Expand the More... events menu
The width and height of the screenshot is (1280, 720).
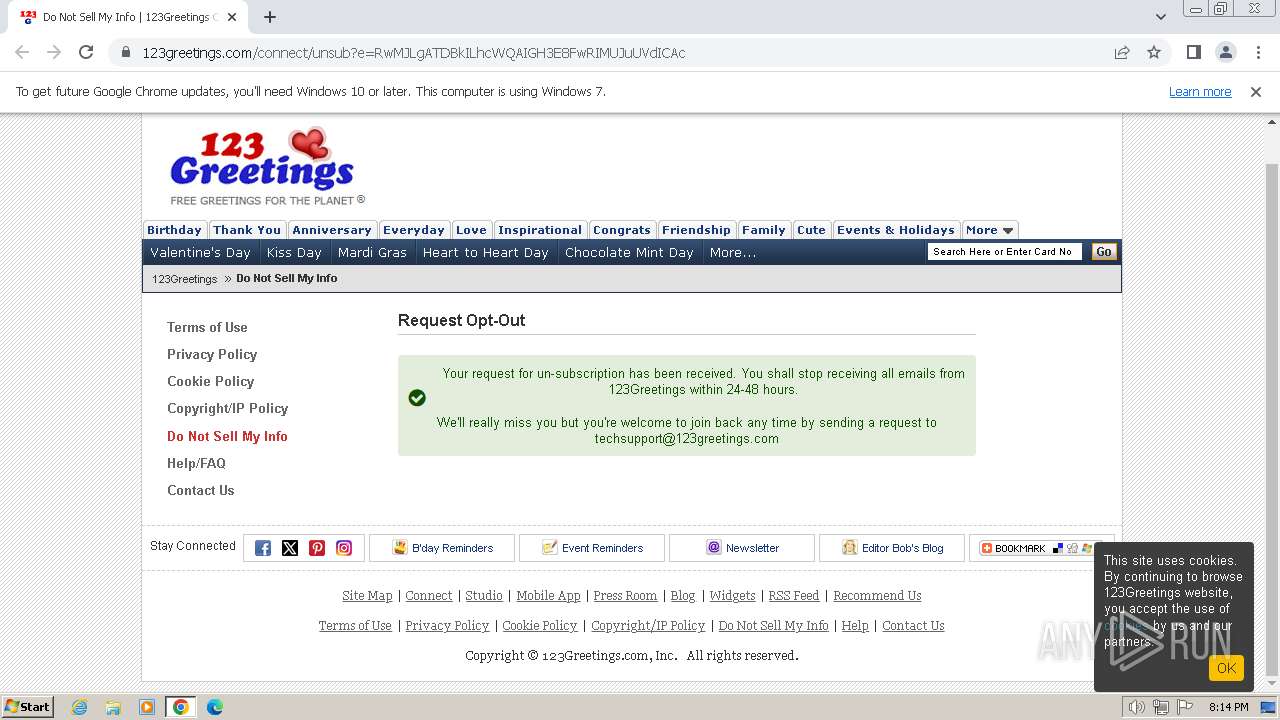click(733, 253)
